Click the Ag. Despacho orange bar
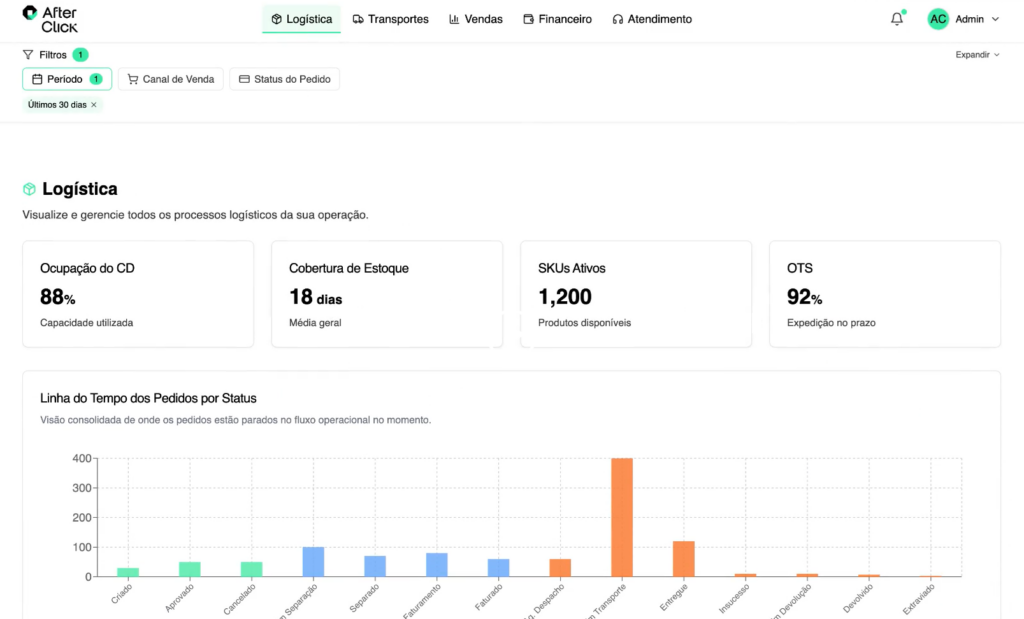 pos(560,568)
